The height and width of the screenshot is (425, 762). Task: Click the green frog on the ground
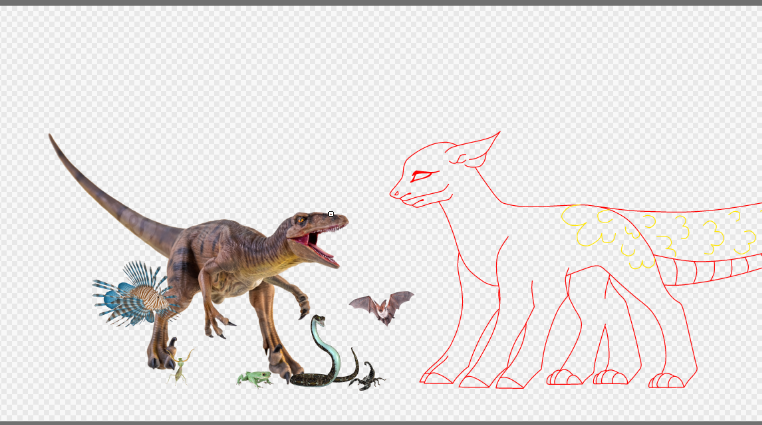click(x=254, y=378)
